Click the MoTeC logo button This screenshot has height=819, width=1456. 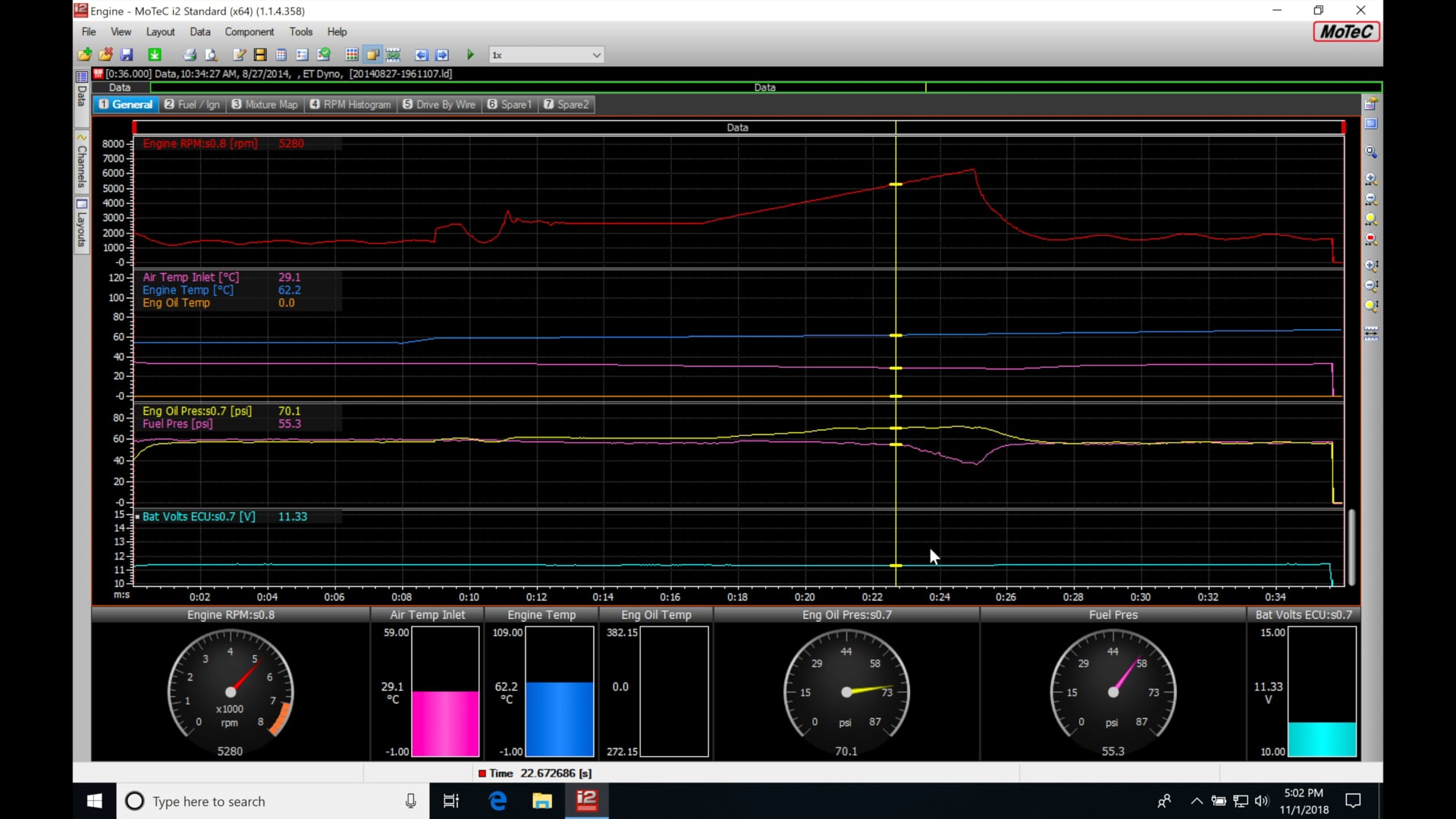(x=1346, y=31)
